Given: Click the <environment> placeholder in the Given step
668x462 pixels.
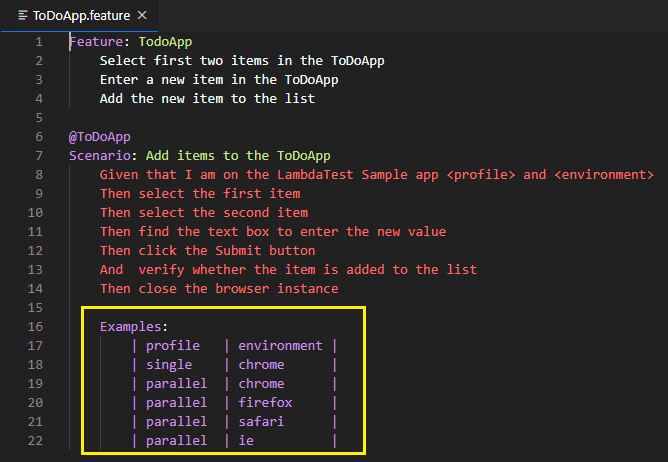Looking at the screenshot, I should tap(604, 175).
